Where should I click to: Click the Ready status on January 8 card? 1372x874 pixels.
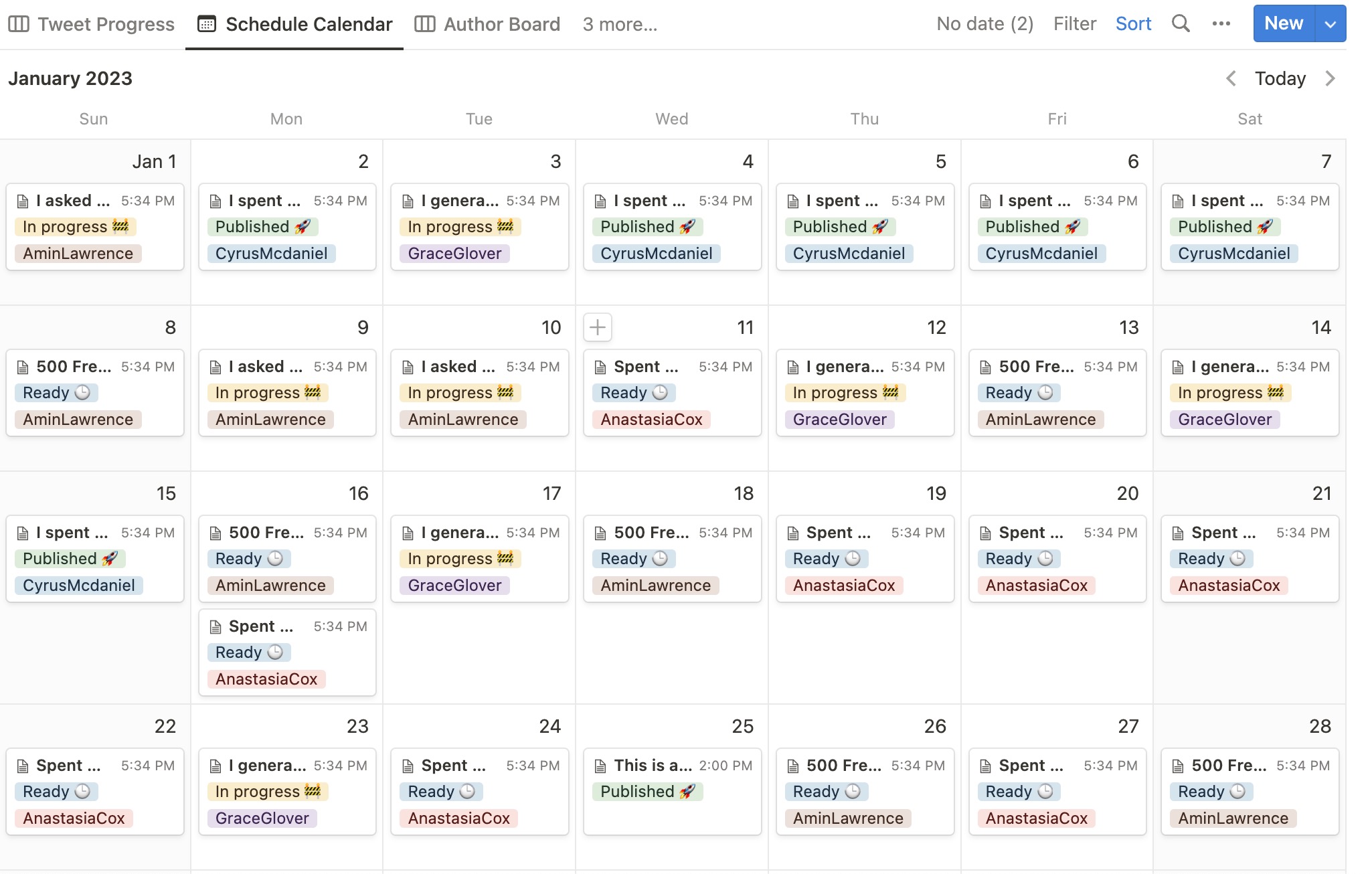pyautogui.click(x=56, y=393)
